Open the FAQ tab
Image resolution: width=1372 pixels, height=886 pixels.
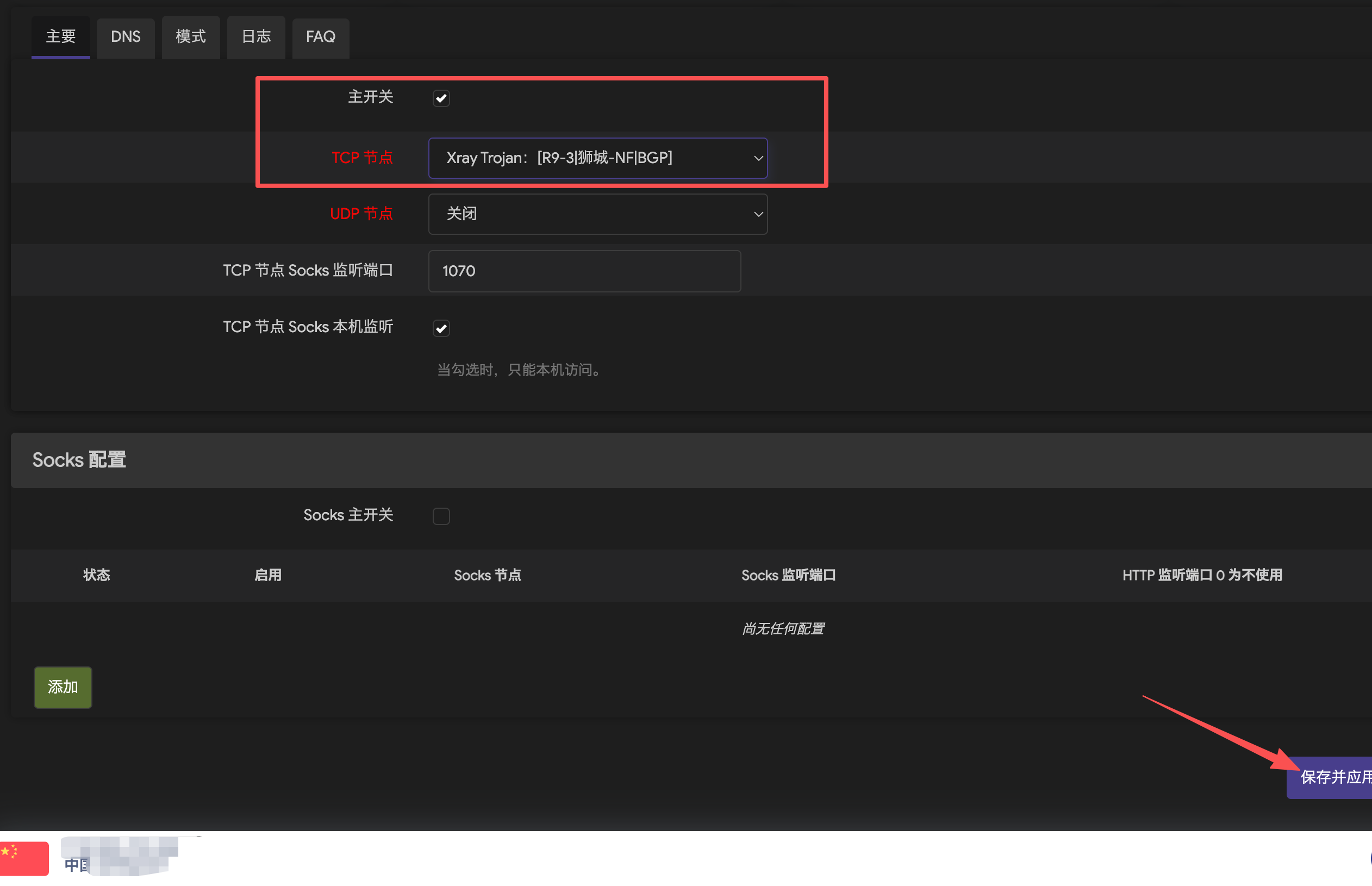pyautogui.click(x=320, y=38)
